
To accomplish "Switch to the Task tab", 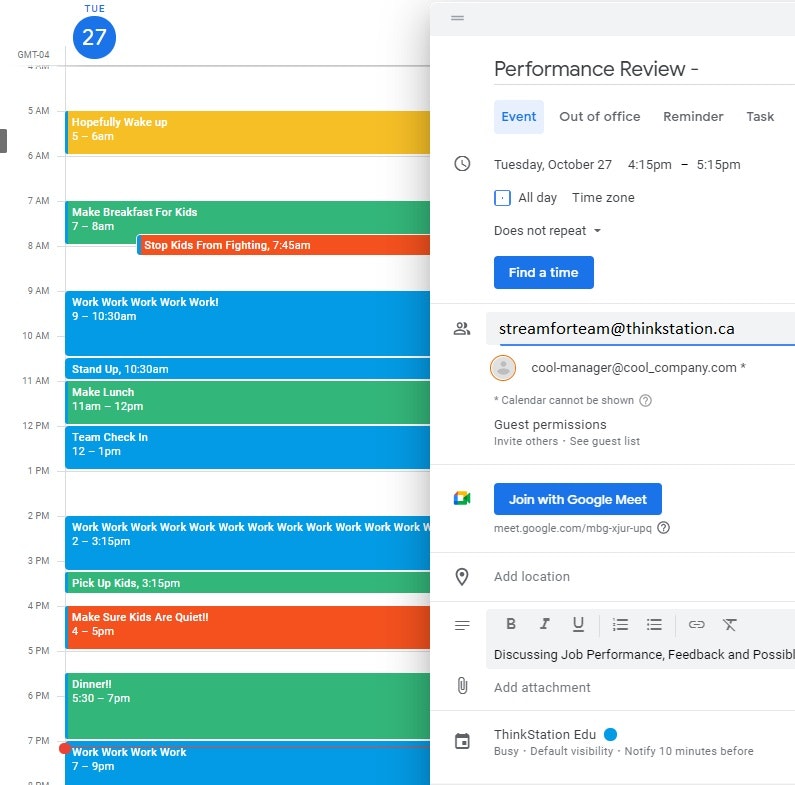I will [x=760, y=117].
